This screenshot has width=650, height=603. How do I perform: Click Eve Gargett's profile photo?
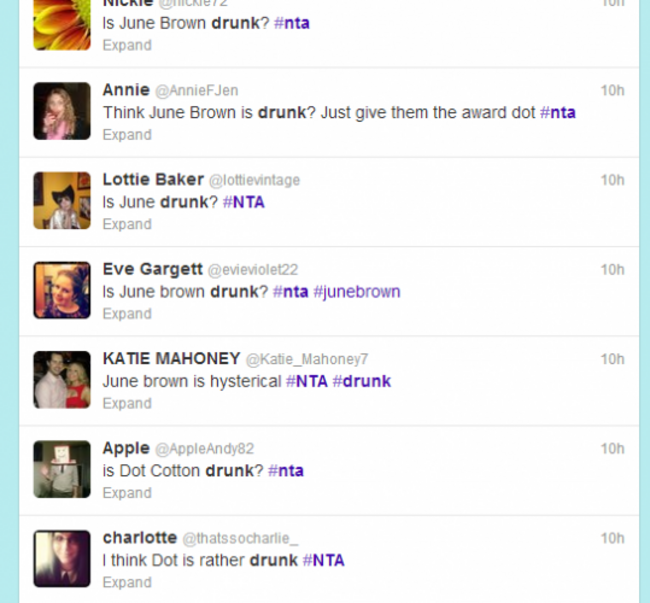pyautogui.click(x=62, y=290)
